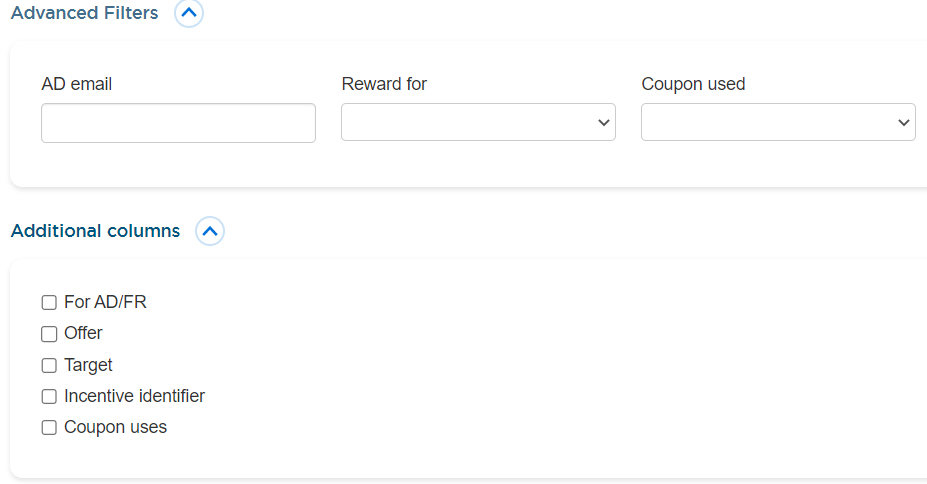Click the 'Offer' label text

(x=83, y=333)
